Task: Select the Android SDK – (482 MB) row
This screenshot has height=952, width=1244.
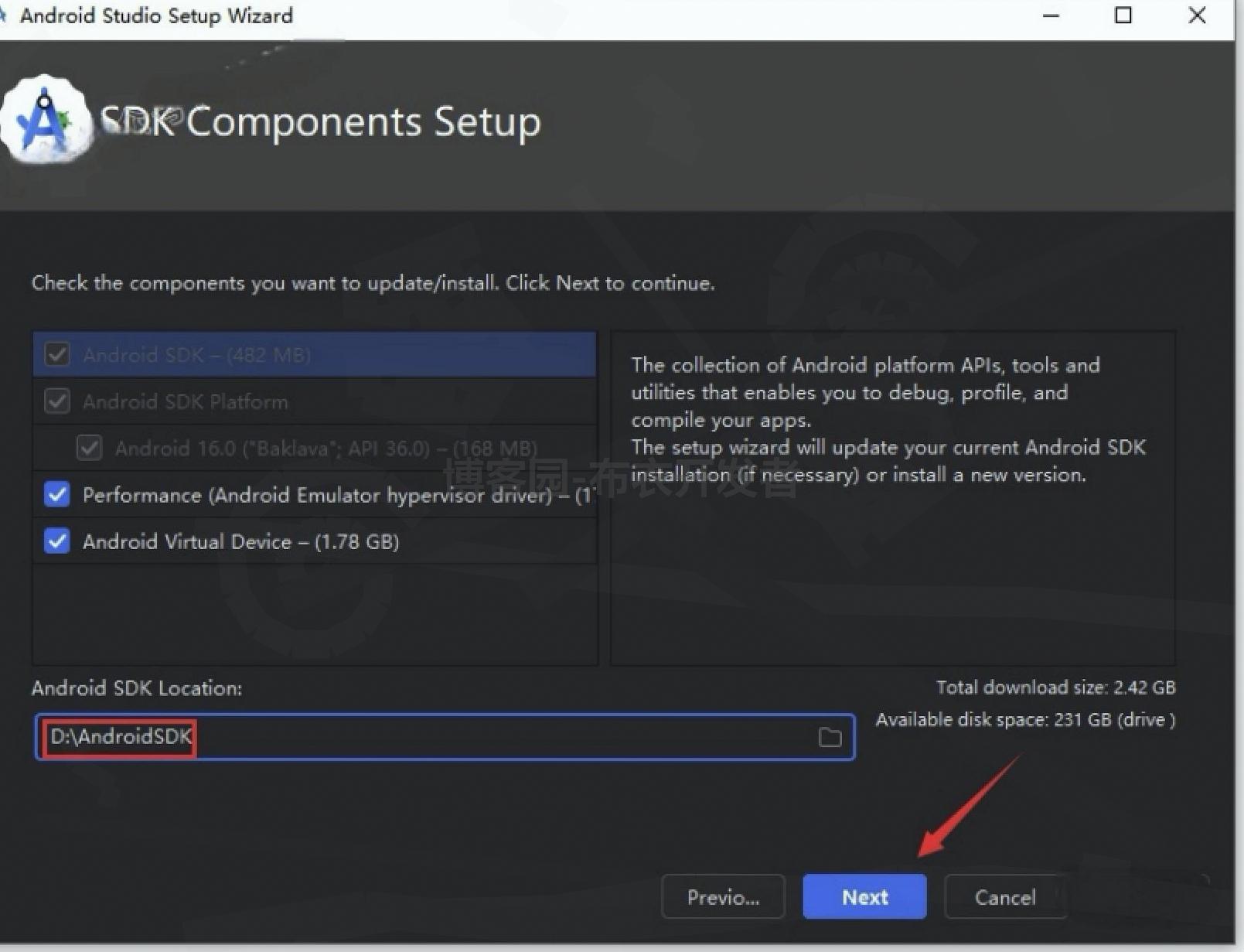Action: coord(315,354)
